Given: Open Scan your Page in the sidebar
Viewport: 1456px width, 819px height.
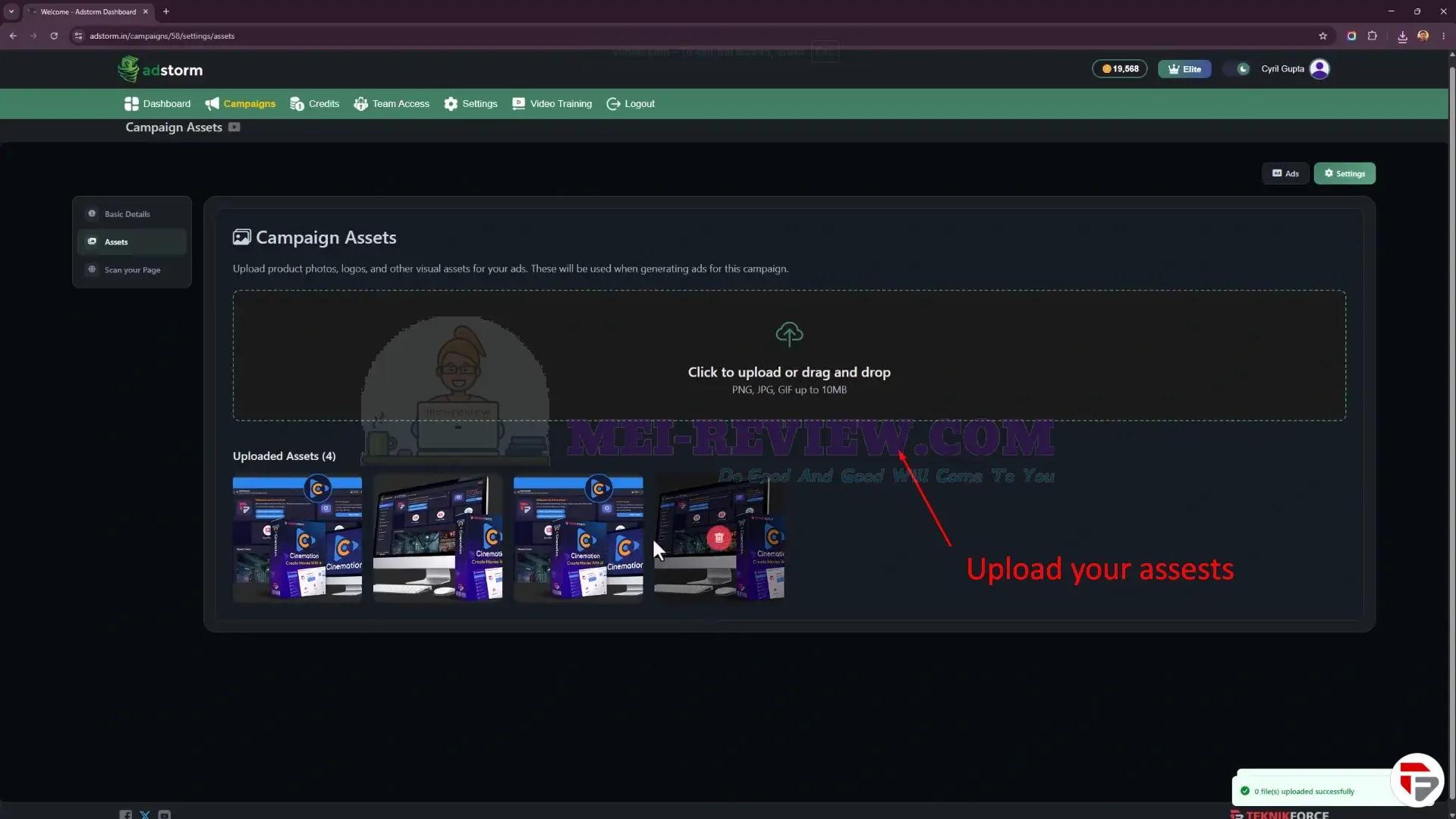Looking at the screenshot, I should (132, 270).
